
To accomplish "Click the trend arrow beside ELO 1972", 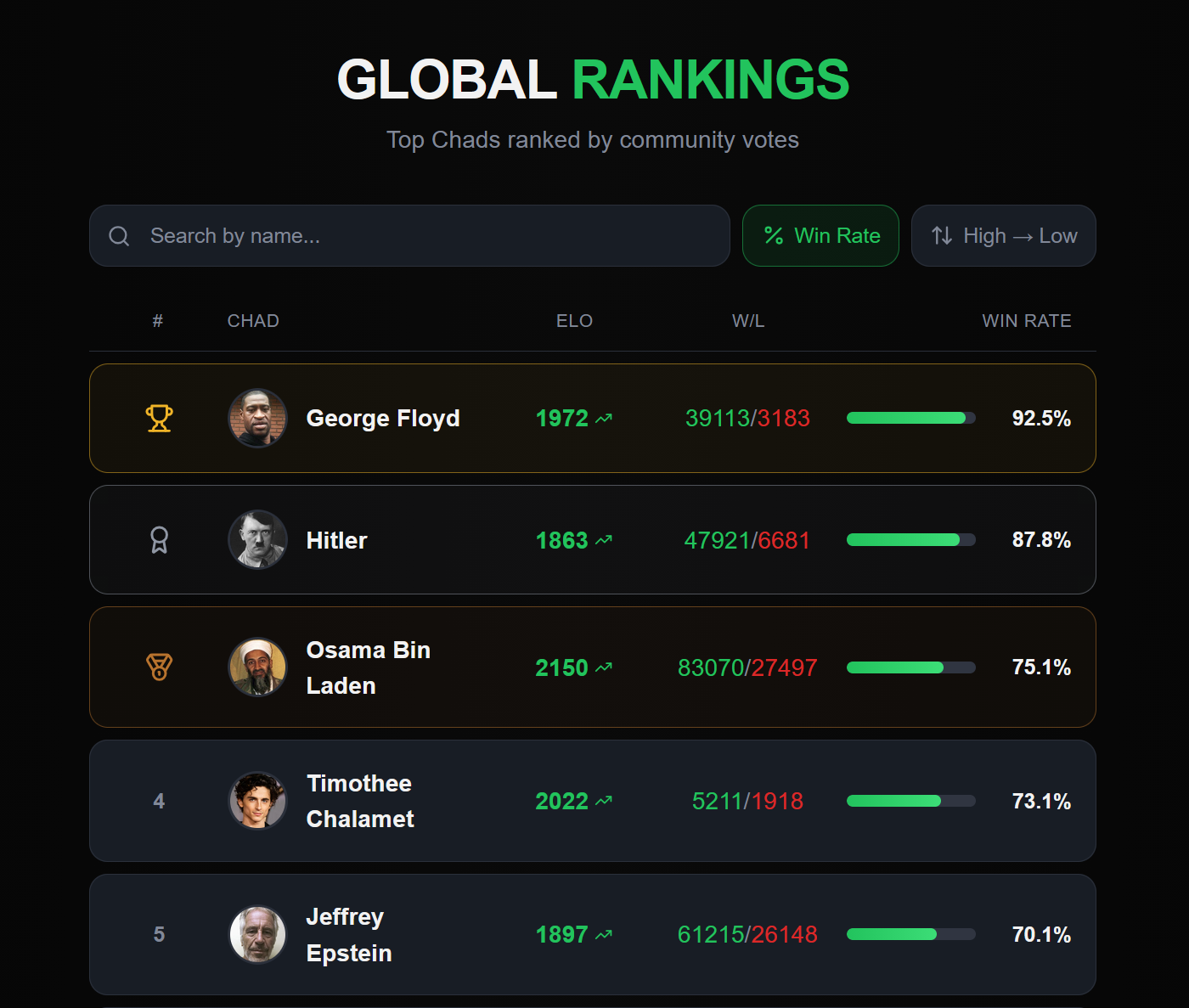I will [x=604, y=419].
